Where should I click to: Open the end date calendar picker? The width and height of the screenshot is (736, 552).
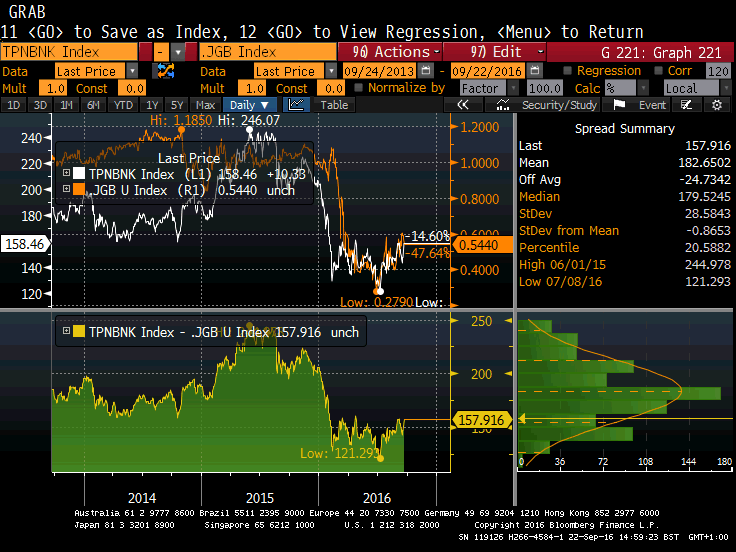tap(534, 71)
